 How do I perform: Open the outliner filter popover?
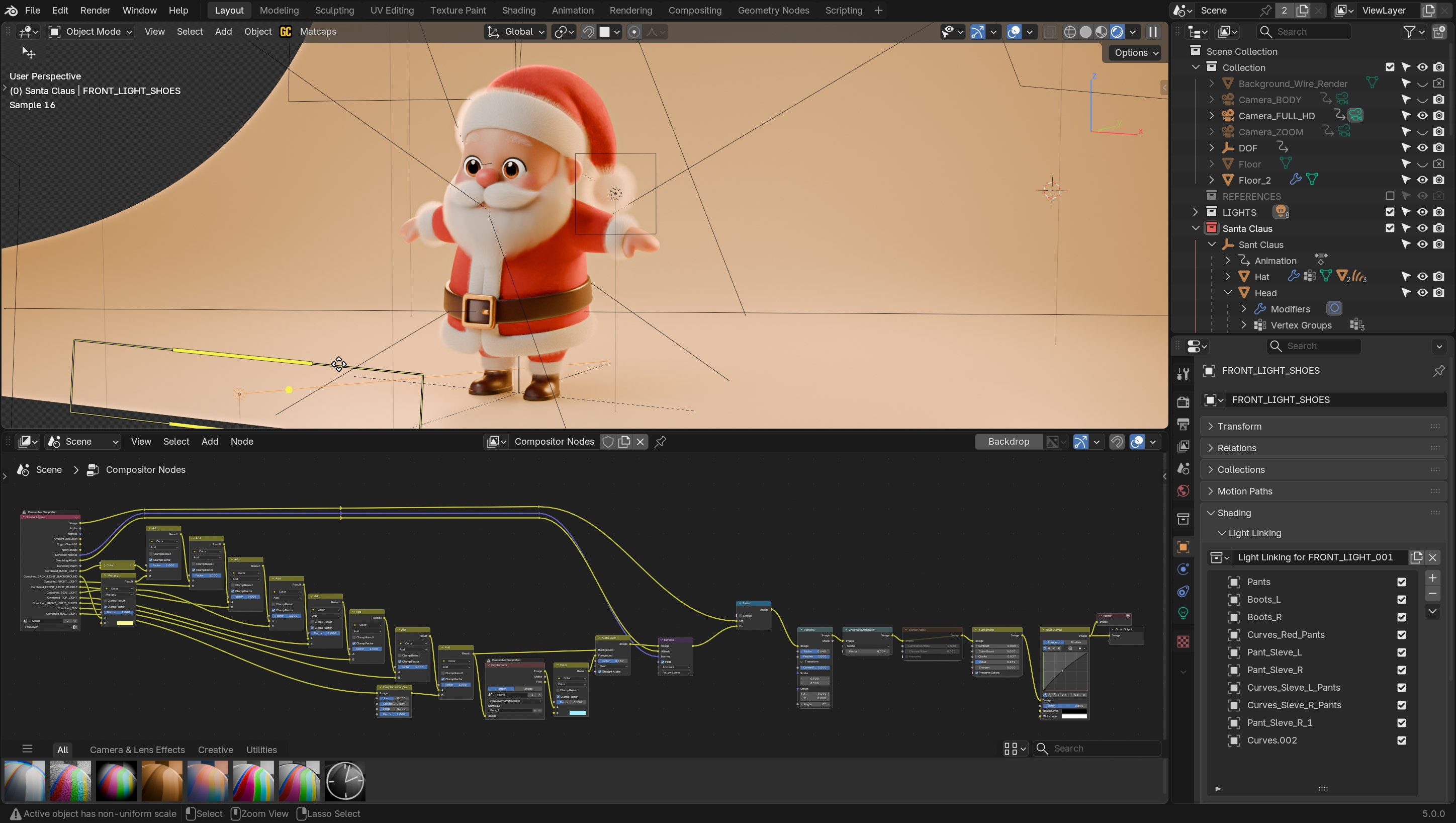point(1414,32)
